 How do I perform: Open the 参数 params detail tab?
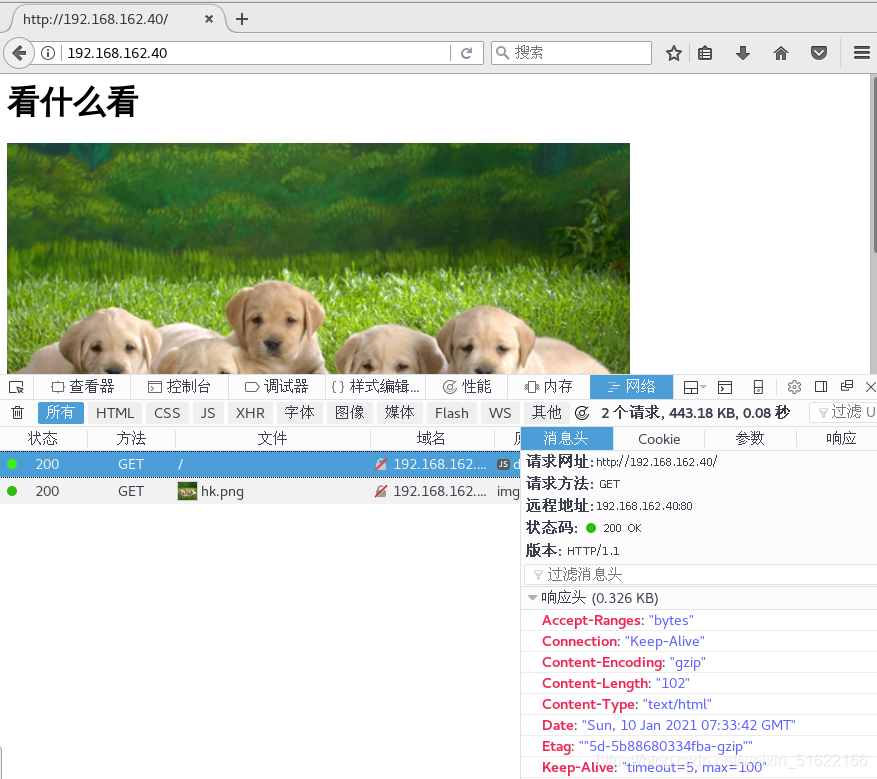pos(750,438)
